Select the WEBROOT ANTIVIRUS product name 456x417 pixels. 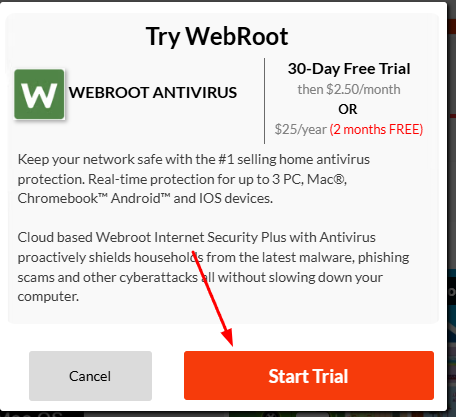153,93
